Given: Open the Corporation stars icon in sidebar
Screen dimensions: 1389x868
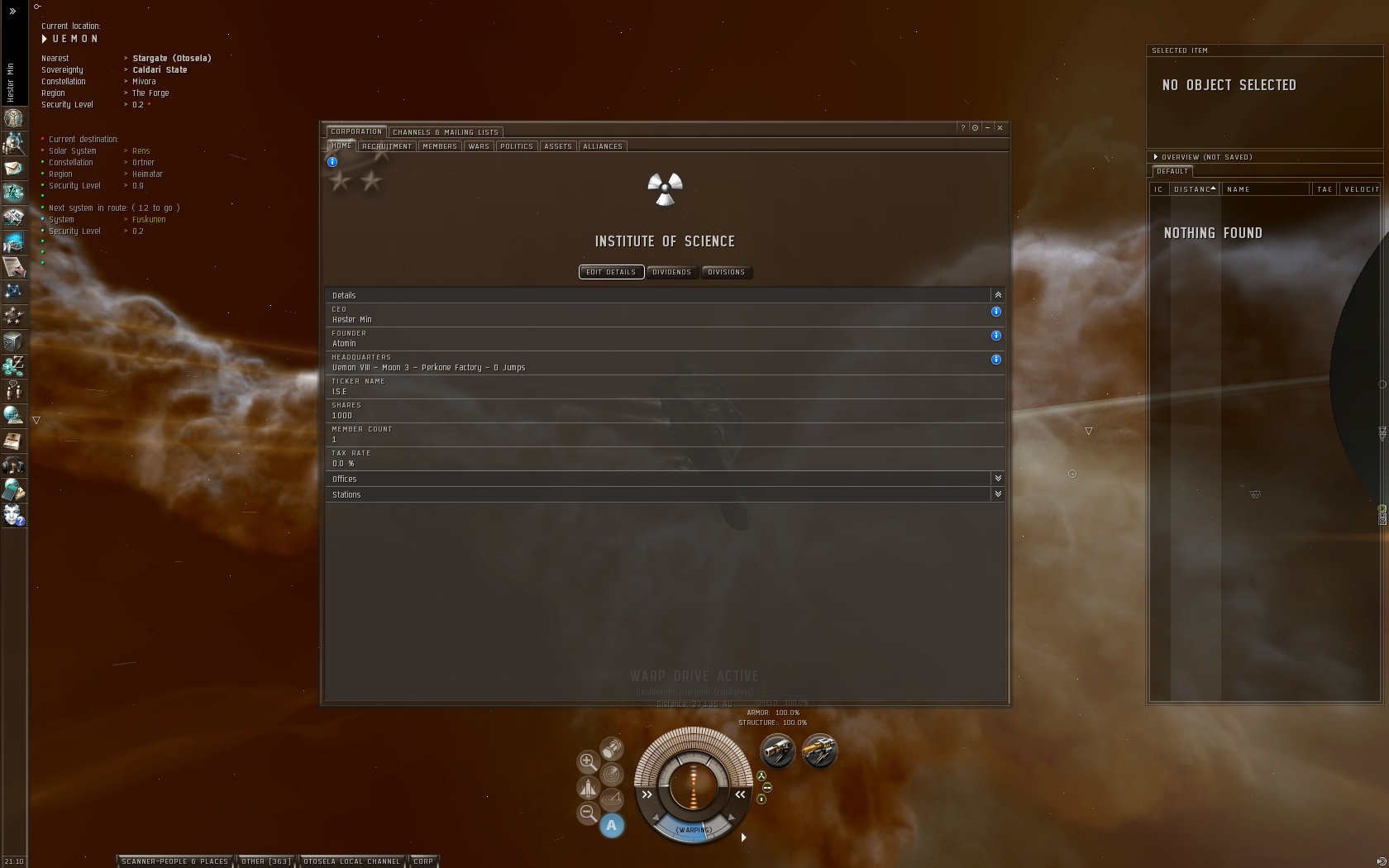Looking at the screenshot, I should [13, 316].
